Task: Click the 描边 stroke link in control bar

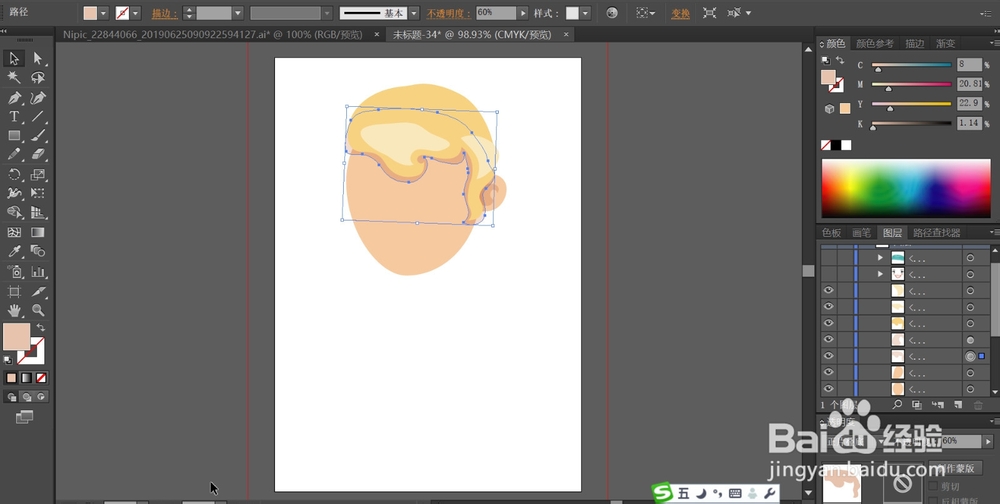Action: coord(164,13)
